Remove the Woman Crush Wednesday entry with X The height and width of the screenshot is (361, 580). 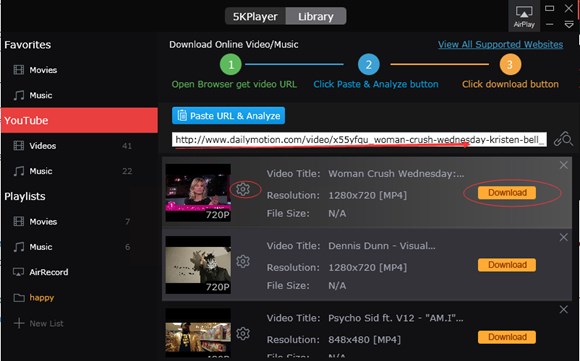coord(563,165)
